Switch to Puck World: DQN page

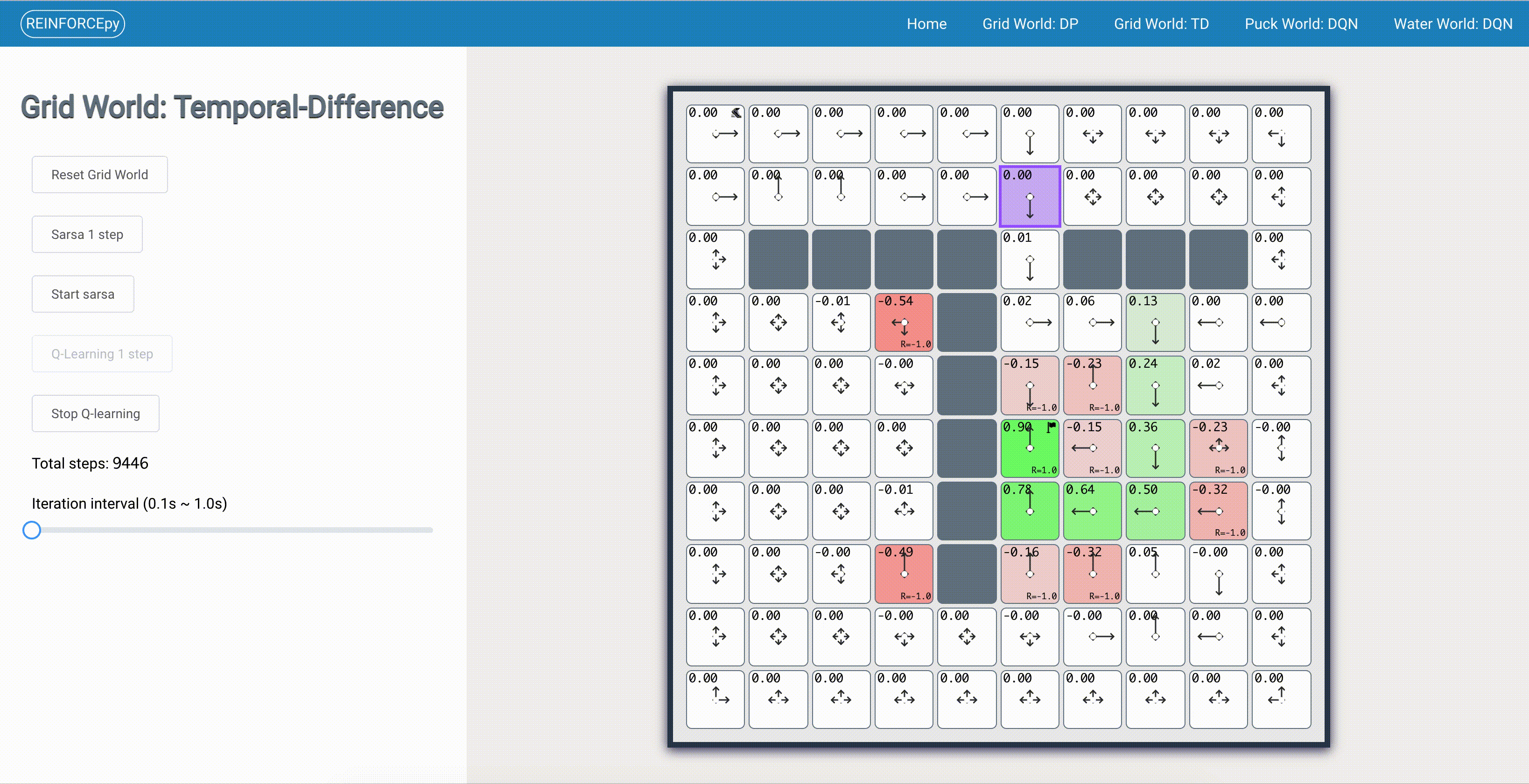tap(1301, 24)
